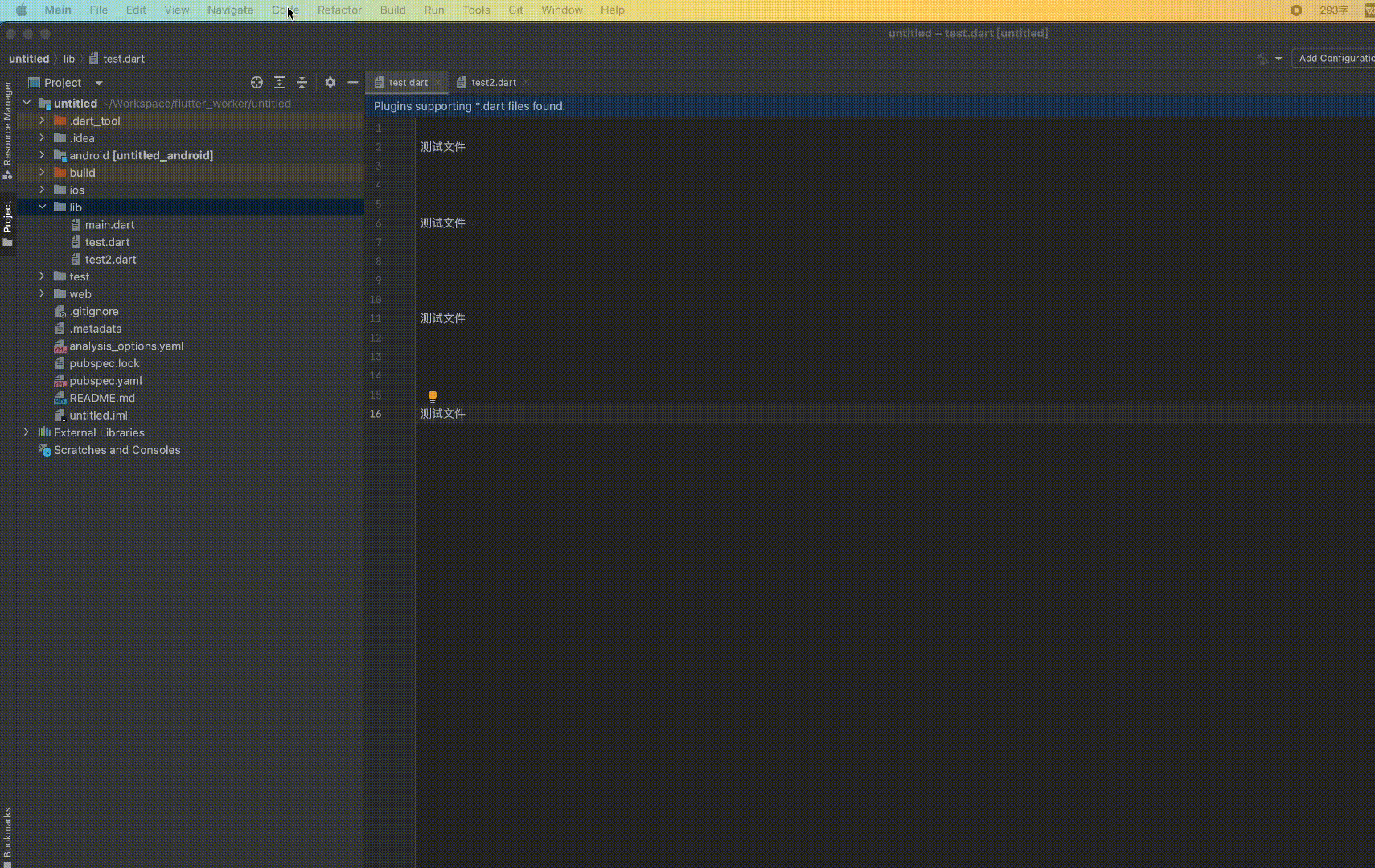
Task: Click the README.md file icon
Action: 60,399
